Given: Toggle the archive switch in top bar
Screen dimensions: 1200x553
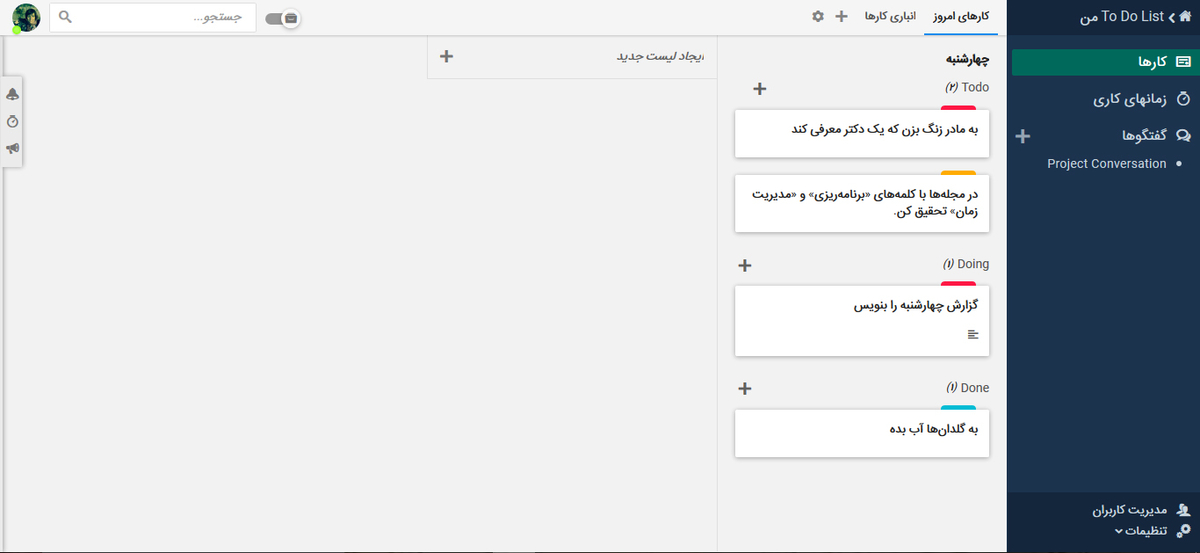Looking at the screenshot, I should (x=283, y=18).
